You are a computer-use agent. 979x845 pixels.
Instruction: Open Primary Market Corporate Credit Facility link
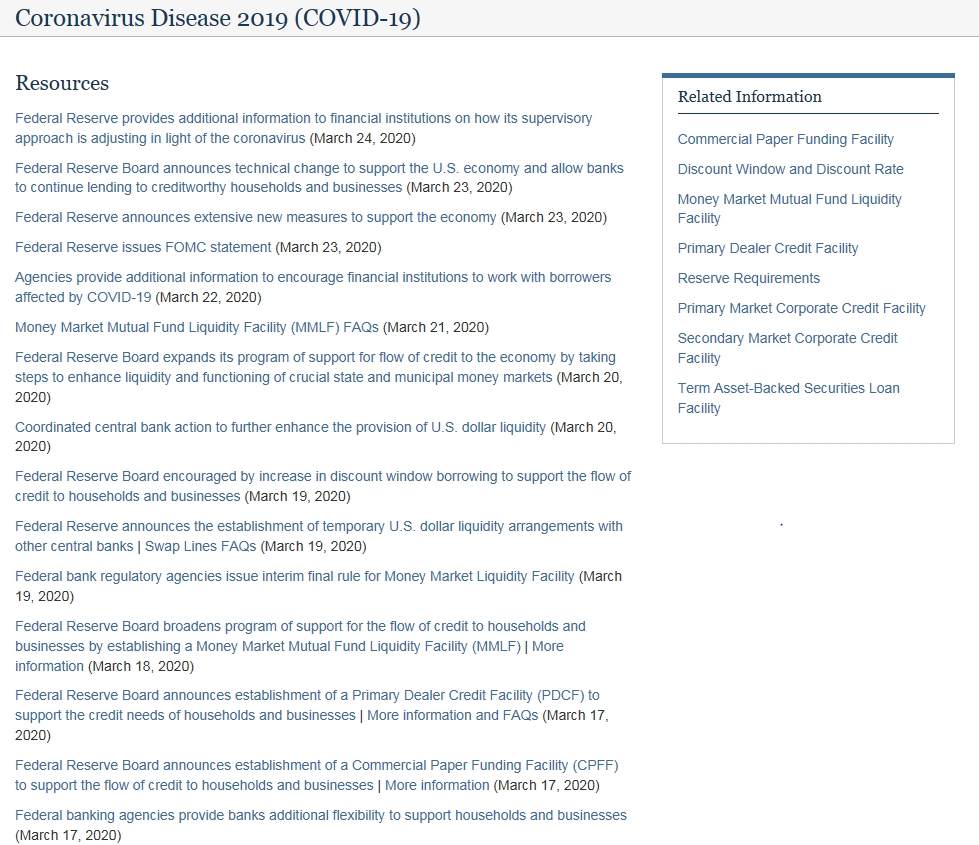click(801, 308)
